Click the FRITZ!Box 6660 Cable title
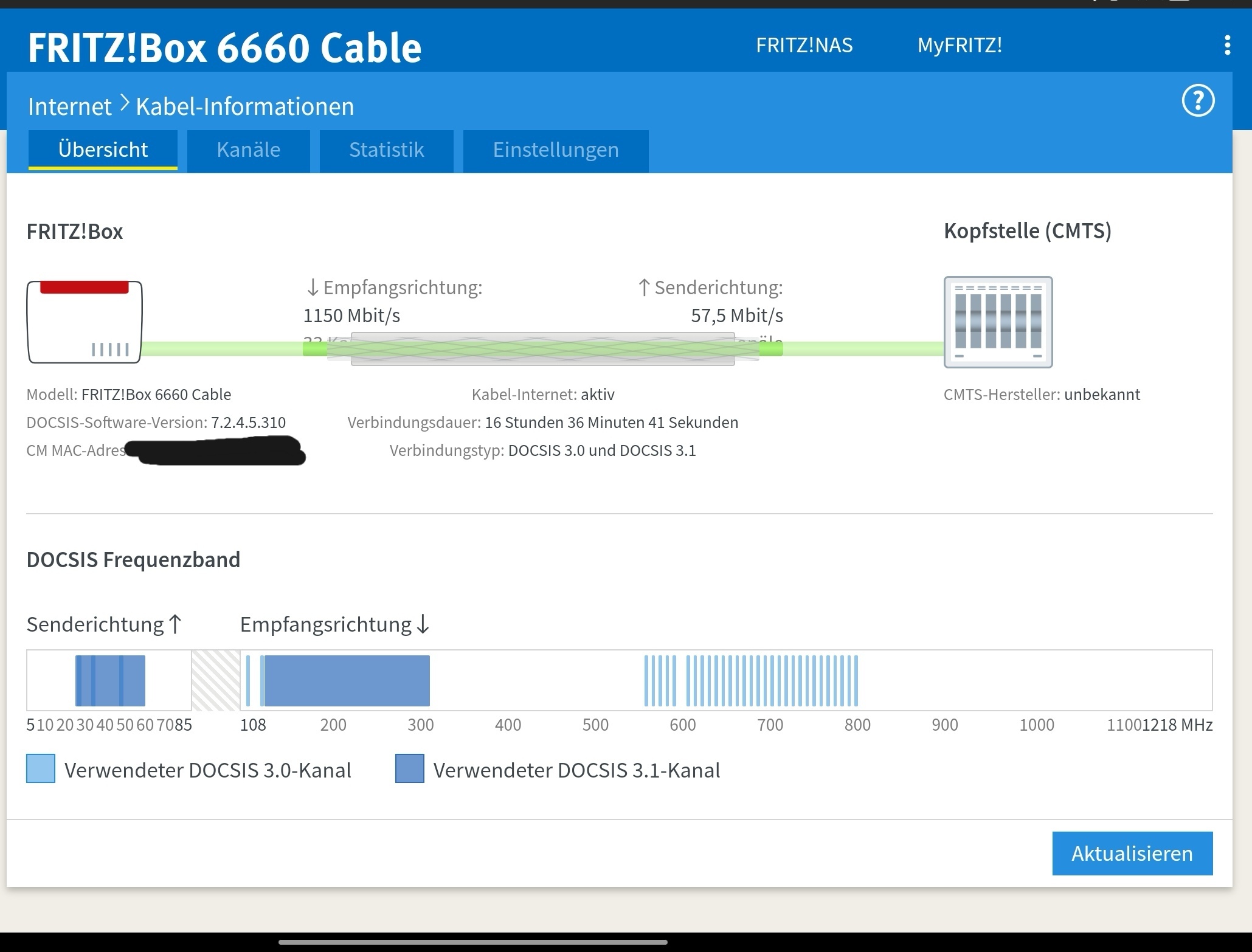The width and height of the screenshot is (1252, 952). coord(224,47)
